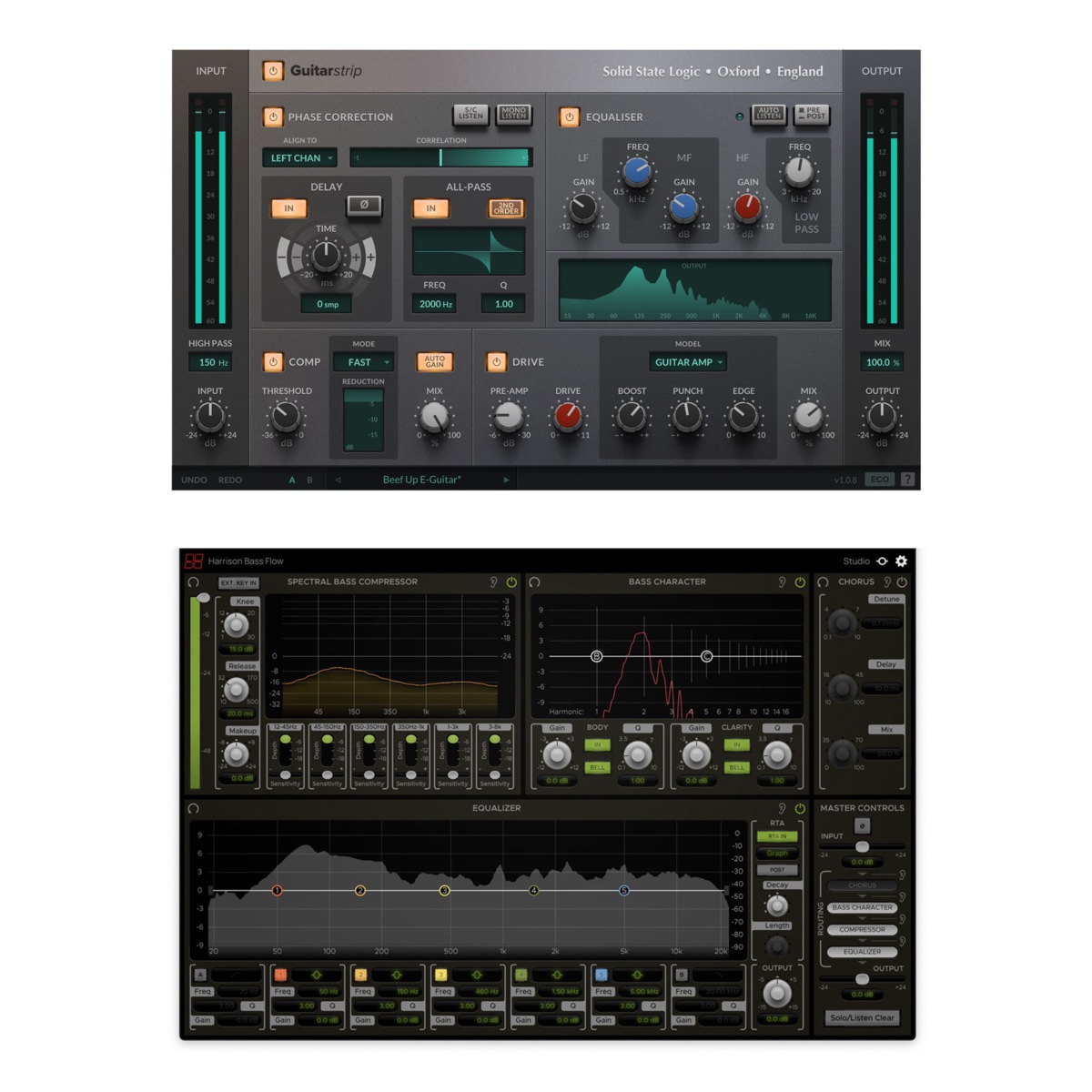Select Chorus in routing chain
This screenshot has height=1092, width=1092.
click(862, 885)
